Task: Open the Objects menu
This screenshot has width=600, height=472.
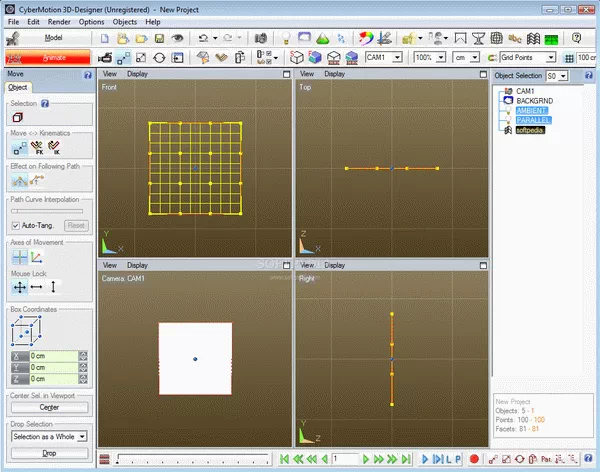Action: tap(125, 21)
